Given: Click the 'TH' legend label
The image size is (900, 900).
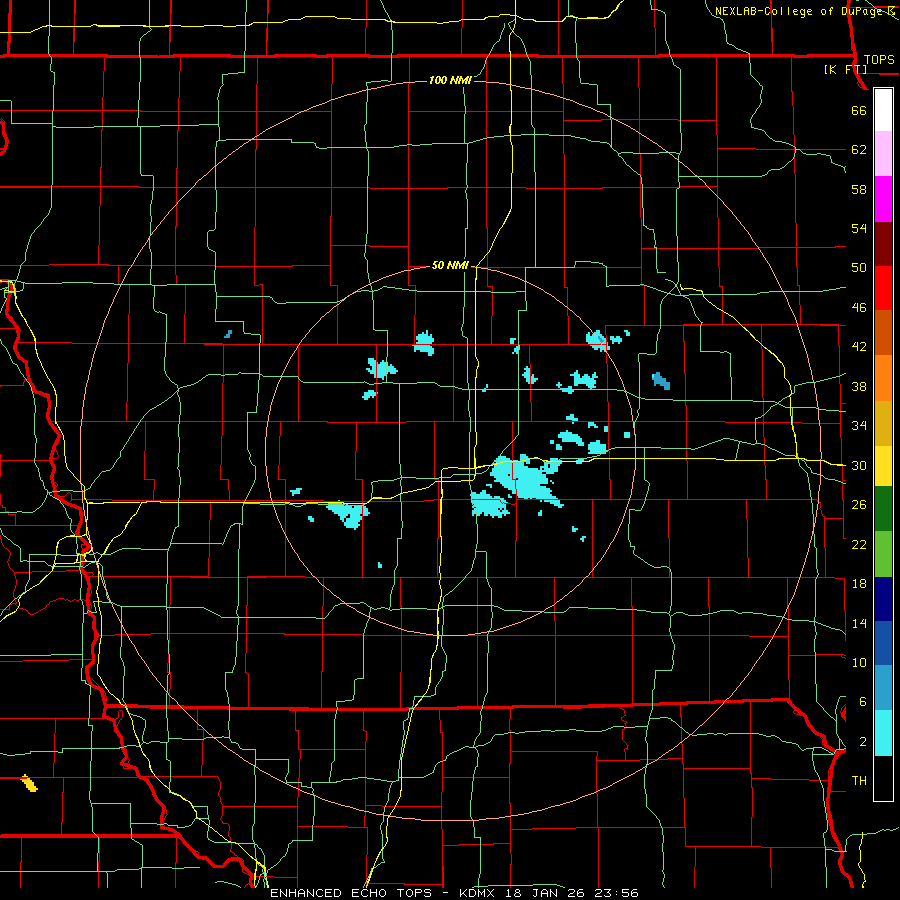Looking at the screenshot, I should point(859,781).
